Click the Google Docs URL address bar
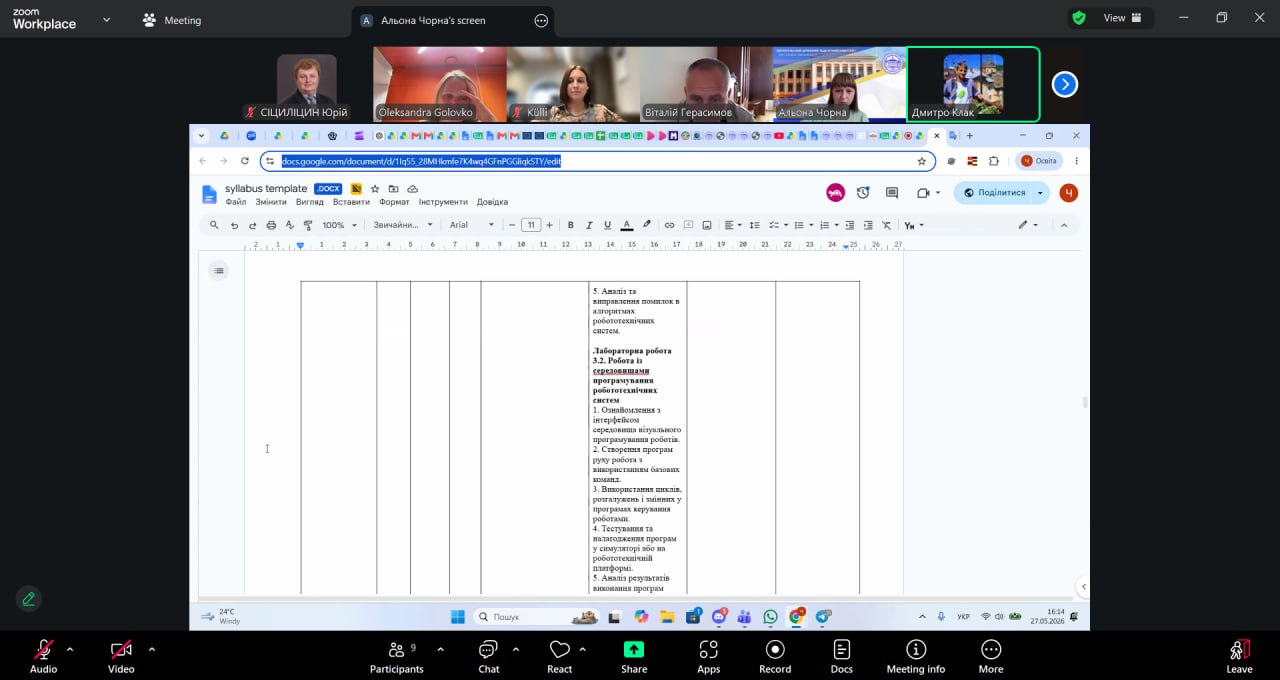The width and height of the screenshot is (1280, 680). click(x=597, y=161)
